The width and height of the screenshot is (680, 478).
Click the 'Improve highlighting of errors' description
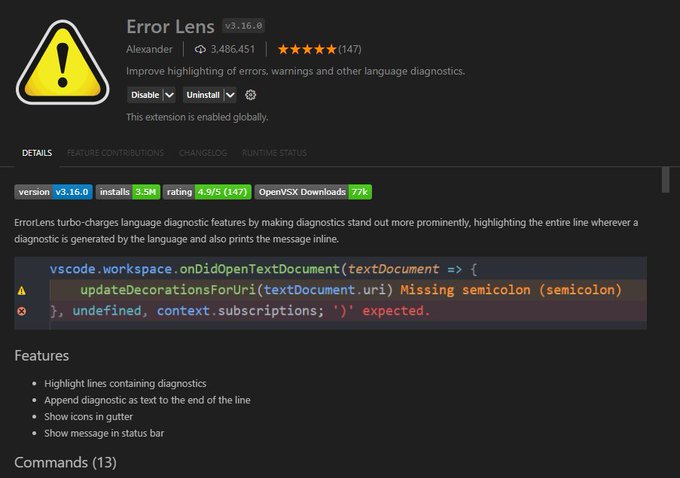tap(295, 71)
